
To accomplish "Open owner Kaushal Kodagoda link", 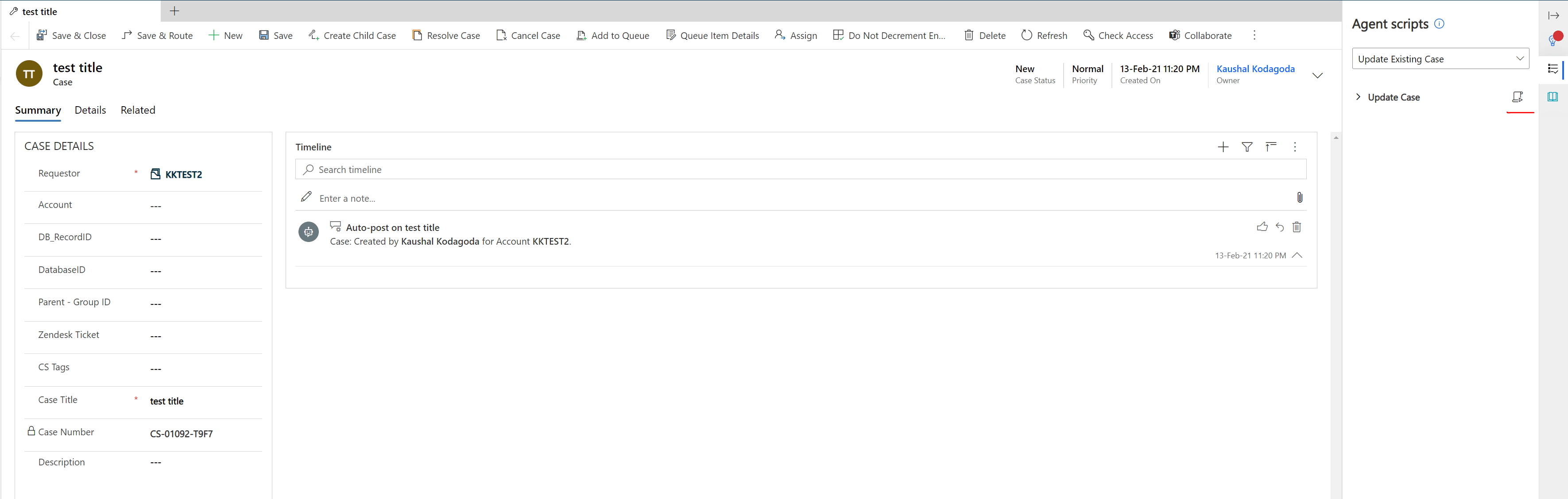I will [x=1255, y=69].
